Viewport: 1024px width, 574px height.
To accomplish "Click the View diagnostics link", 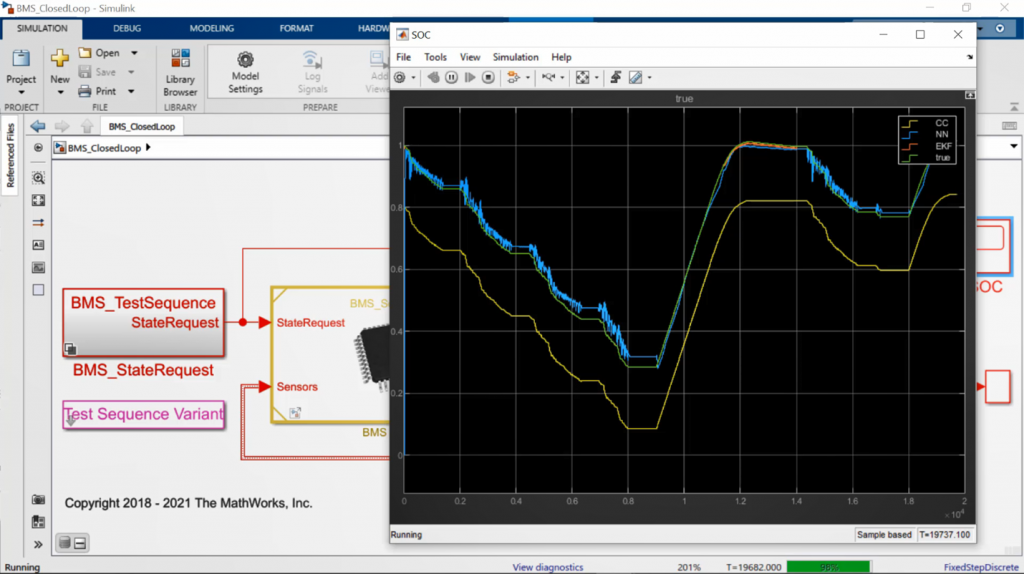I will (548, 567).
